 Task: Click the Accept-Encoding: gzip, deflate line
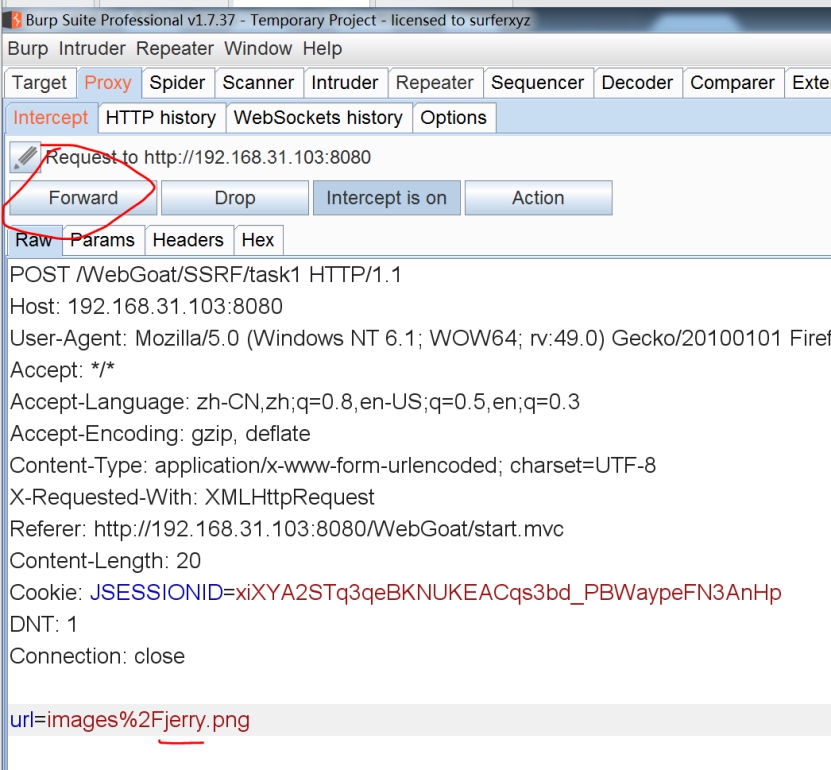point(160,434)
